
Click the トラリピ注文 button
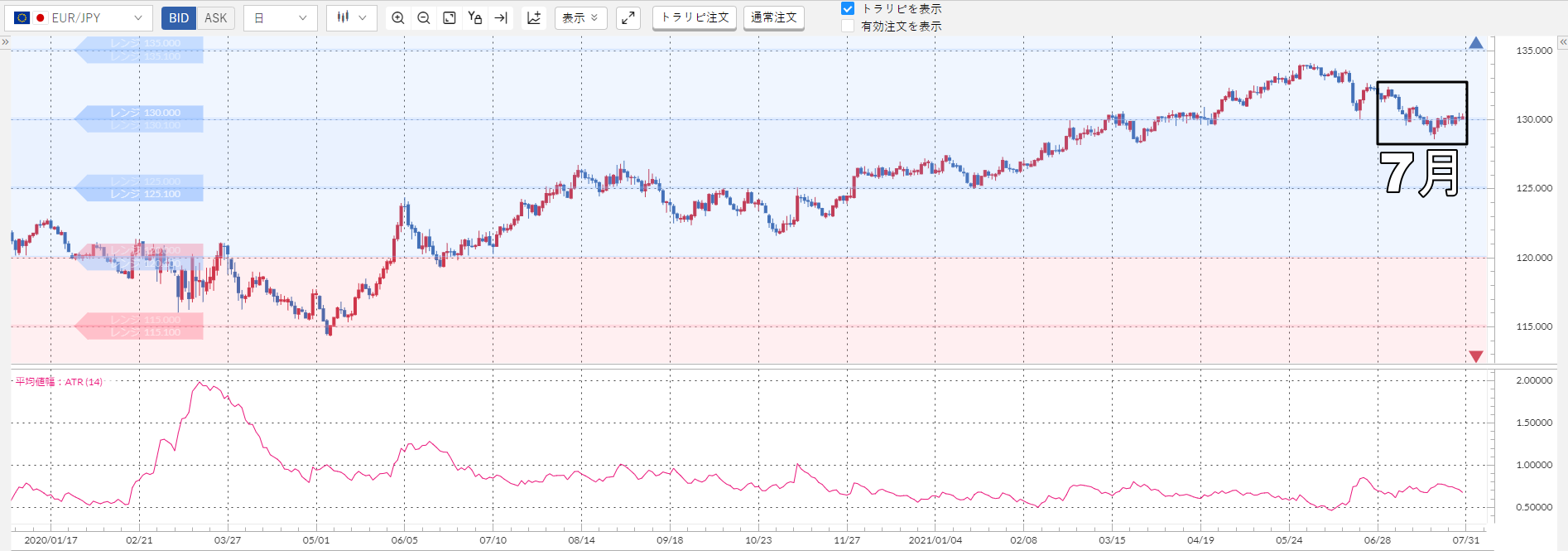695,17
